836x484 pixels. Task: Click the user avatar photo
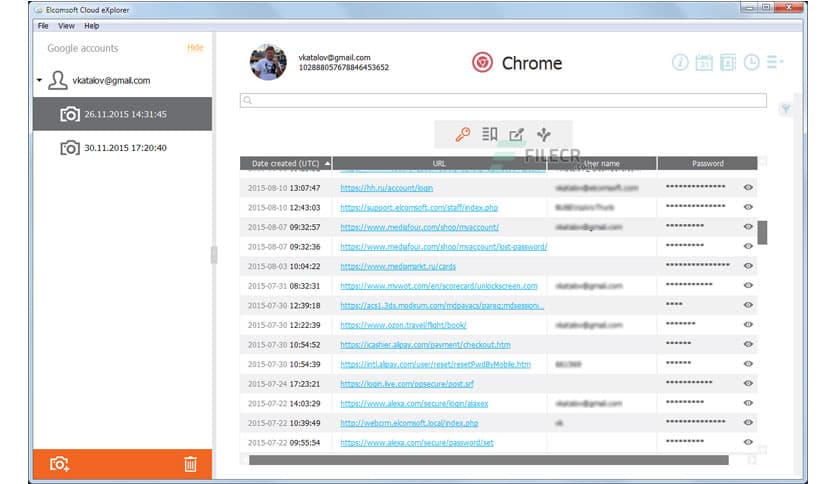[x=268, y=62]
